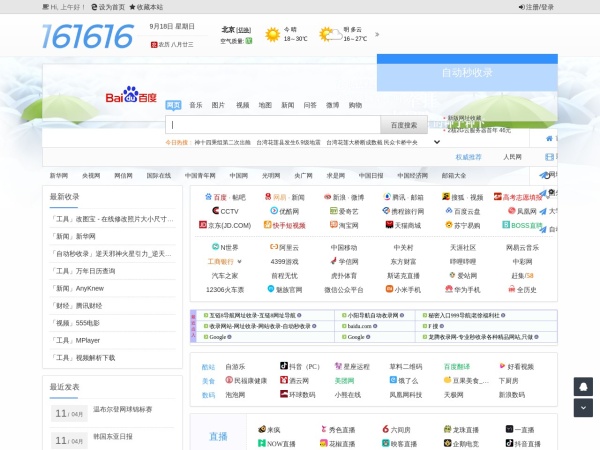The height and width of the screenshot is (450, 600).
Task: Open 万年日历查询 in latest listings
Action: click(x=95, y=271)
